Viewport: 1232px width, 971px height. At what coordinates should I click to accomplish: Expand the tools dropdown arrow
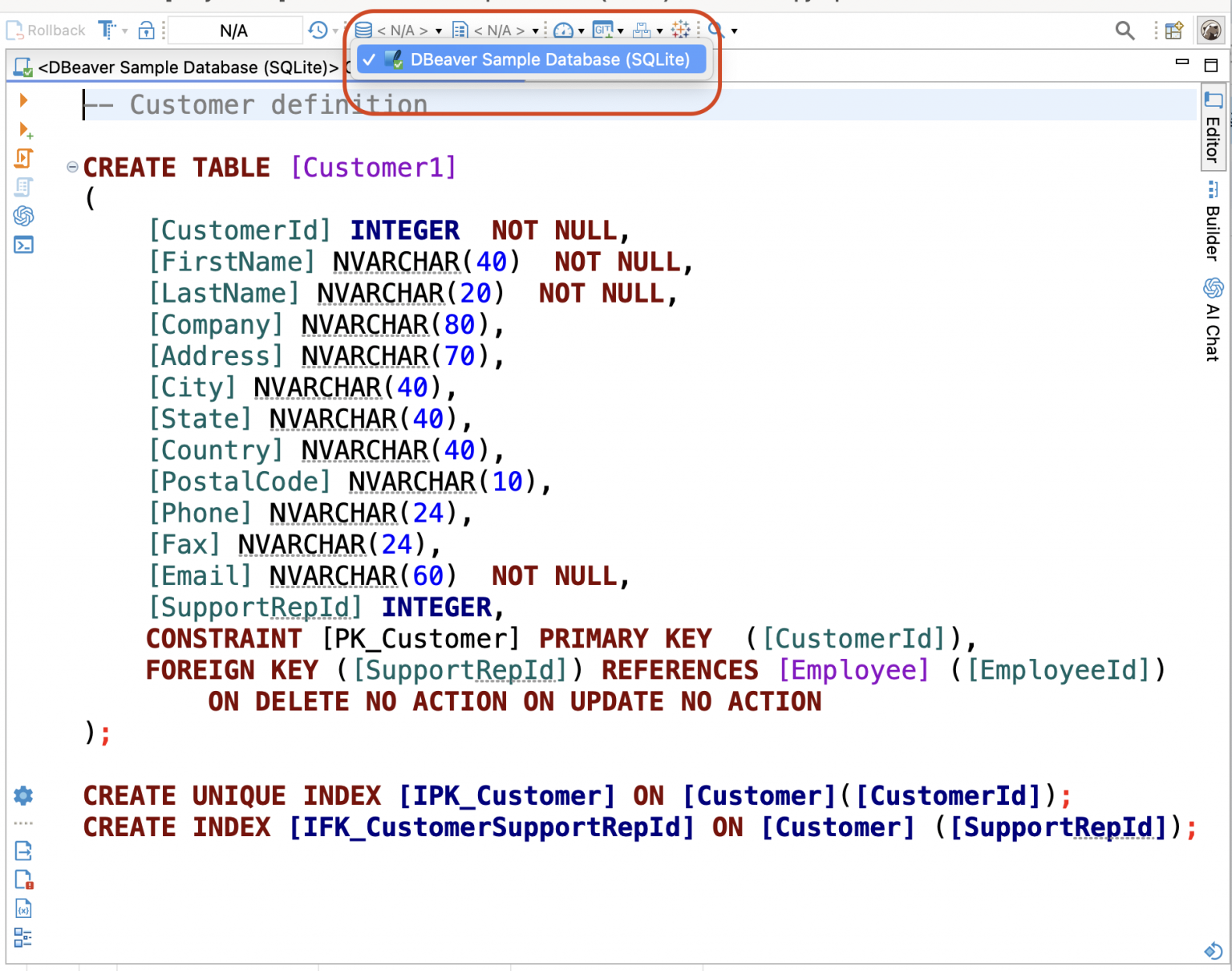pyautogui.click(x=660, y=31)
